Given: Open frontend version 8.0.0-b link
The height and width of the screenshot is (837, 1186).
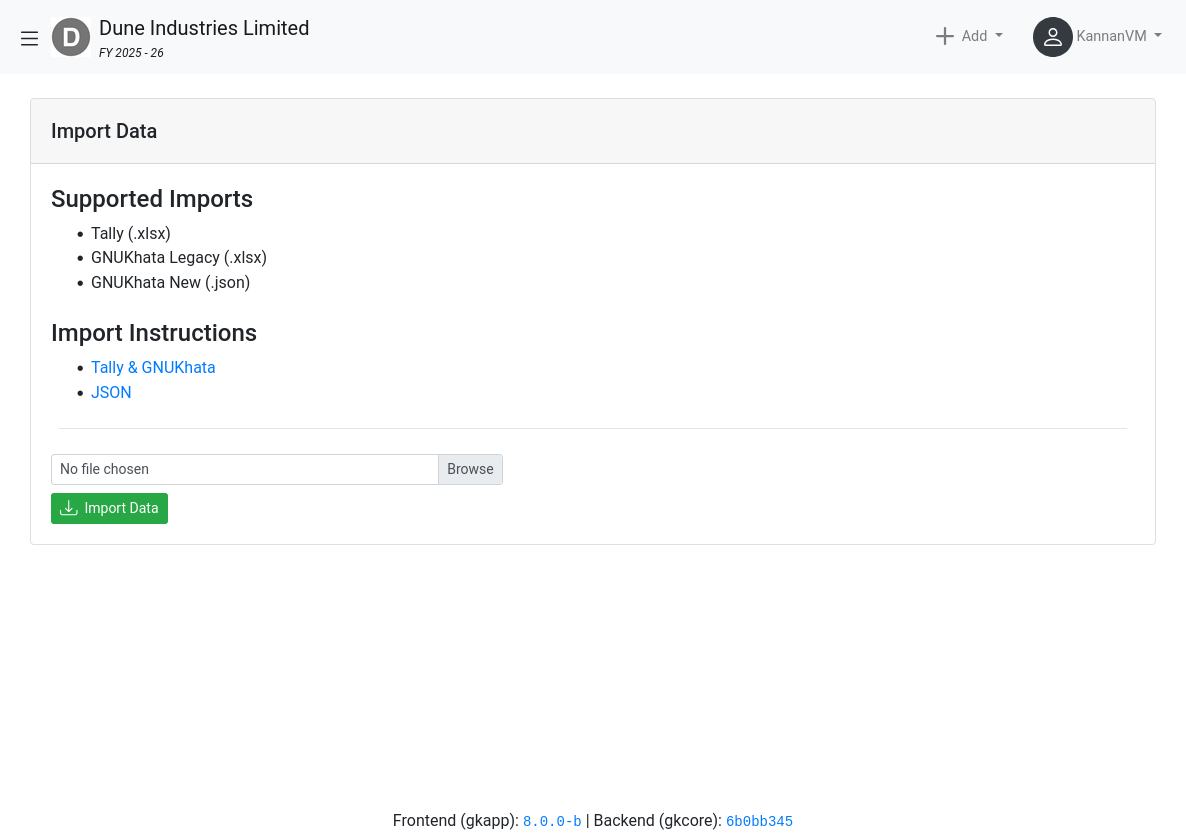Looking at the screenshot, I should (552, 821).
